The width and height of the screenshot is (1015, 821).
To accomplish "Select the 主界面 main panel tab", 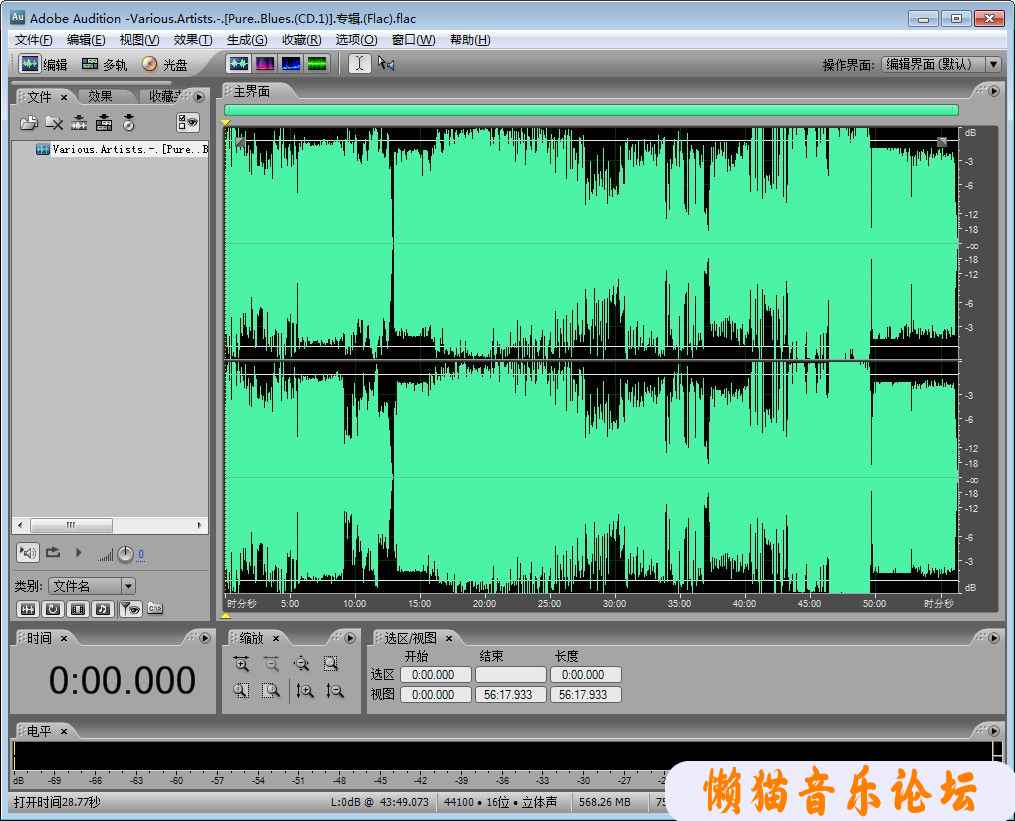I will tap(252, 92).
